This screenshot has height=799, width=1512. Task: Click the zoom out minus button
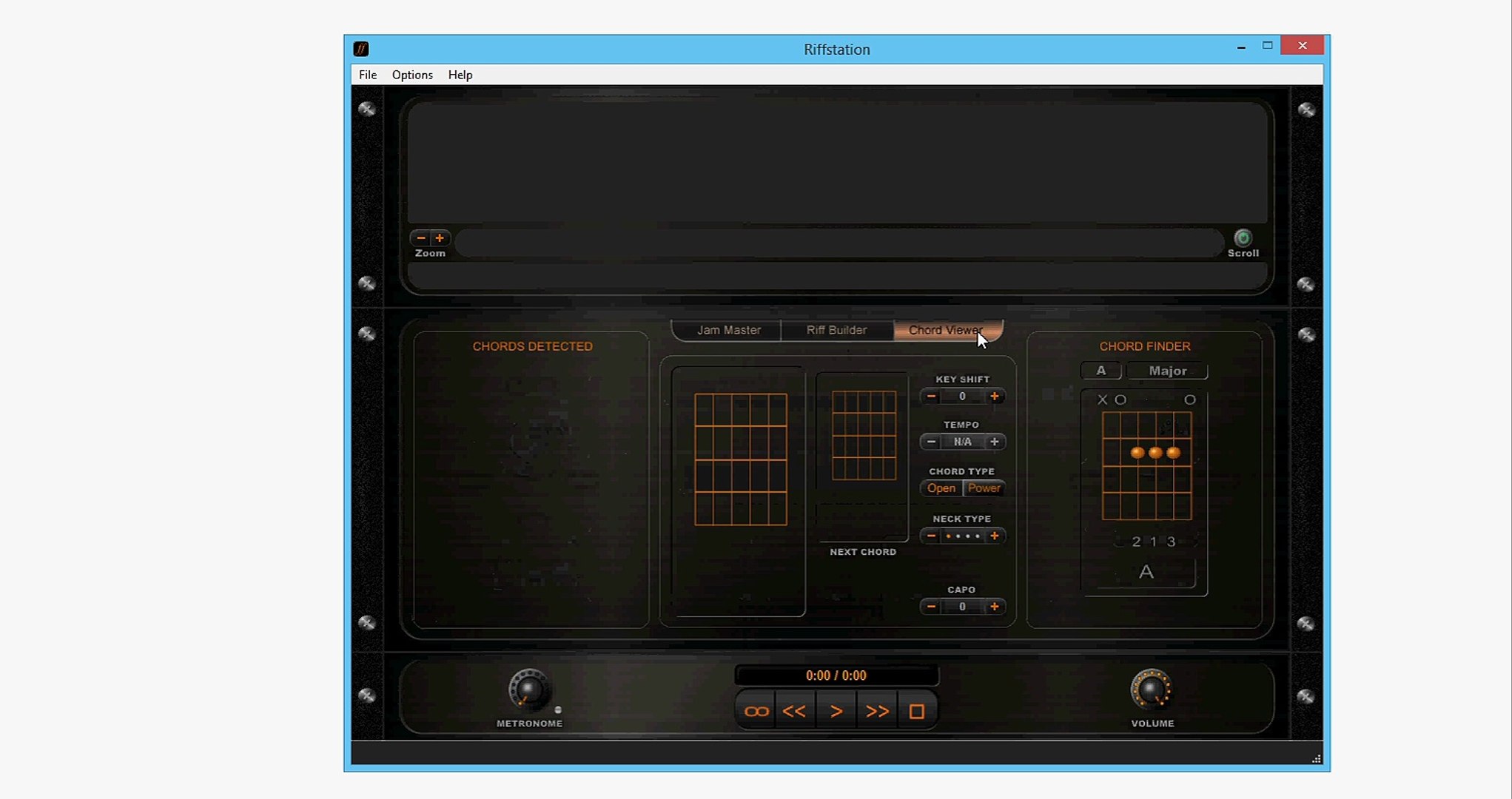(421, 238)
